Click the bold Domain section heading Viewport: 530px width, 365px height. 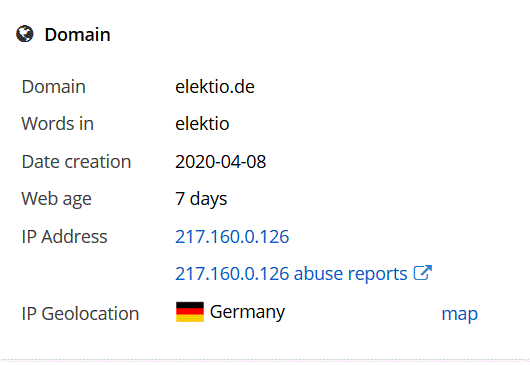(x=77, y=34)
